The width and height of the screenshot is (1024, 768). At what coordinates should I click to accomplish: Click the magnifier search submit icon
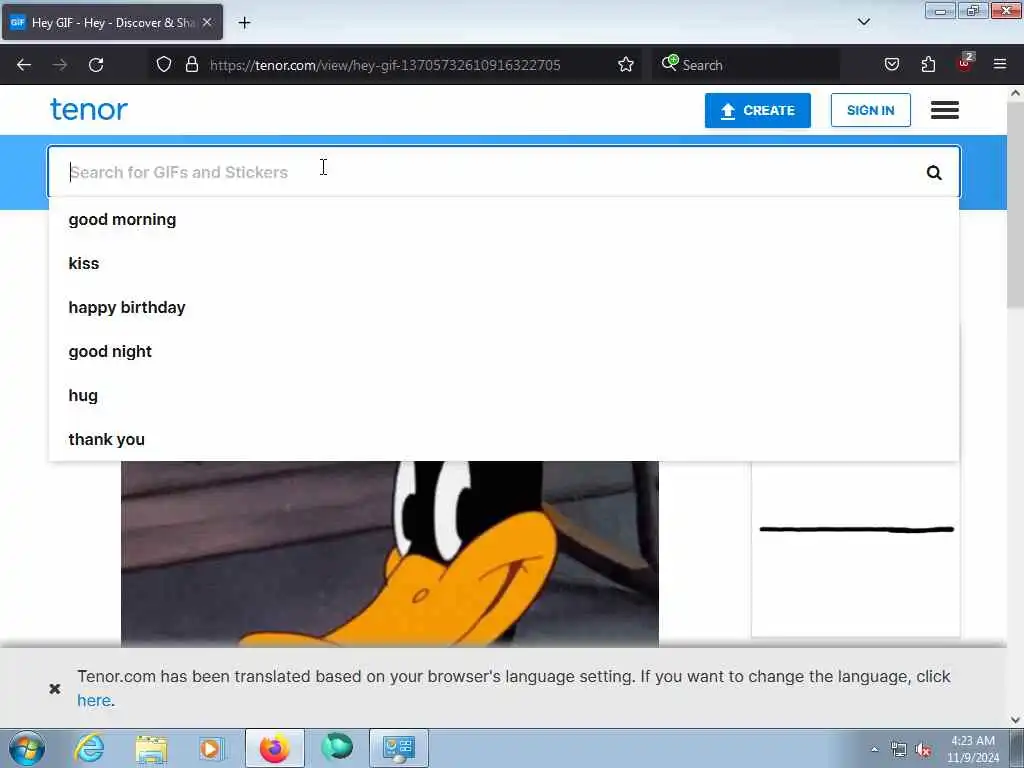pos(934,172)
